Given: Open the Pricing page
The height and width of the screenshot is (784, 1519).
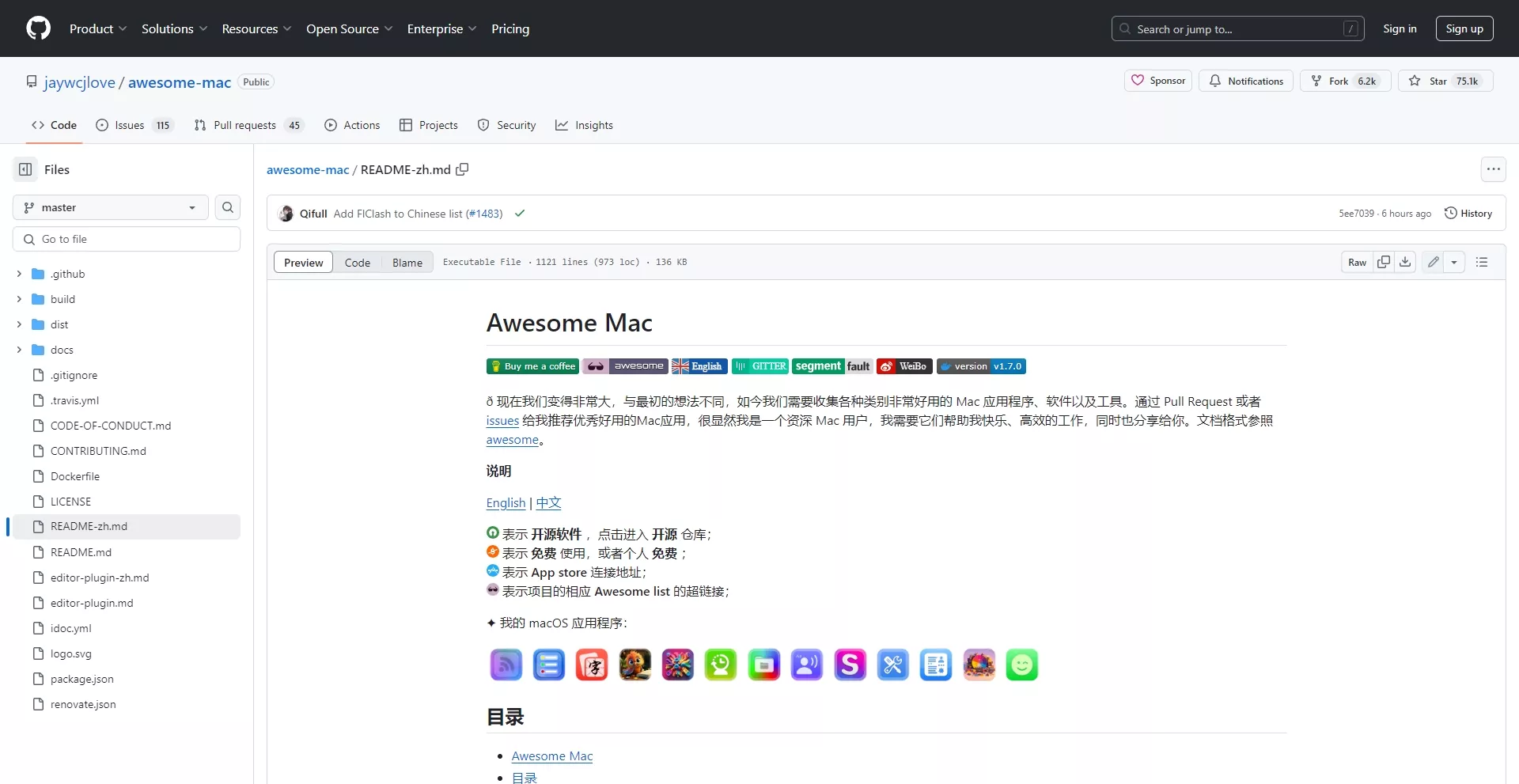Looking at the screenshot, I should pyautogui.click(x=510, y=28).
